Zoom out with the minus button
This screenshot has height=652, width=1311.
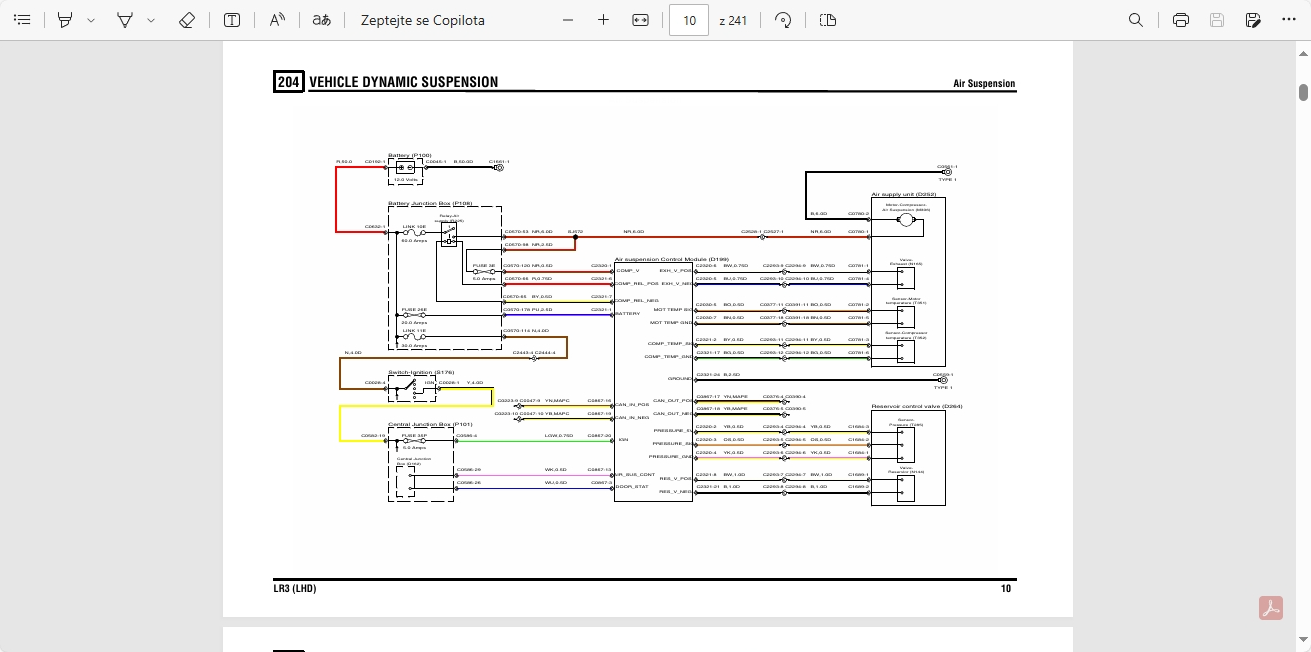click(x=568, y=20)
